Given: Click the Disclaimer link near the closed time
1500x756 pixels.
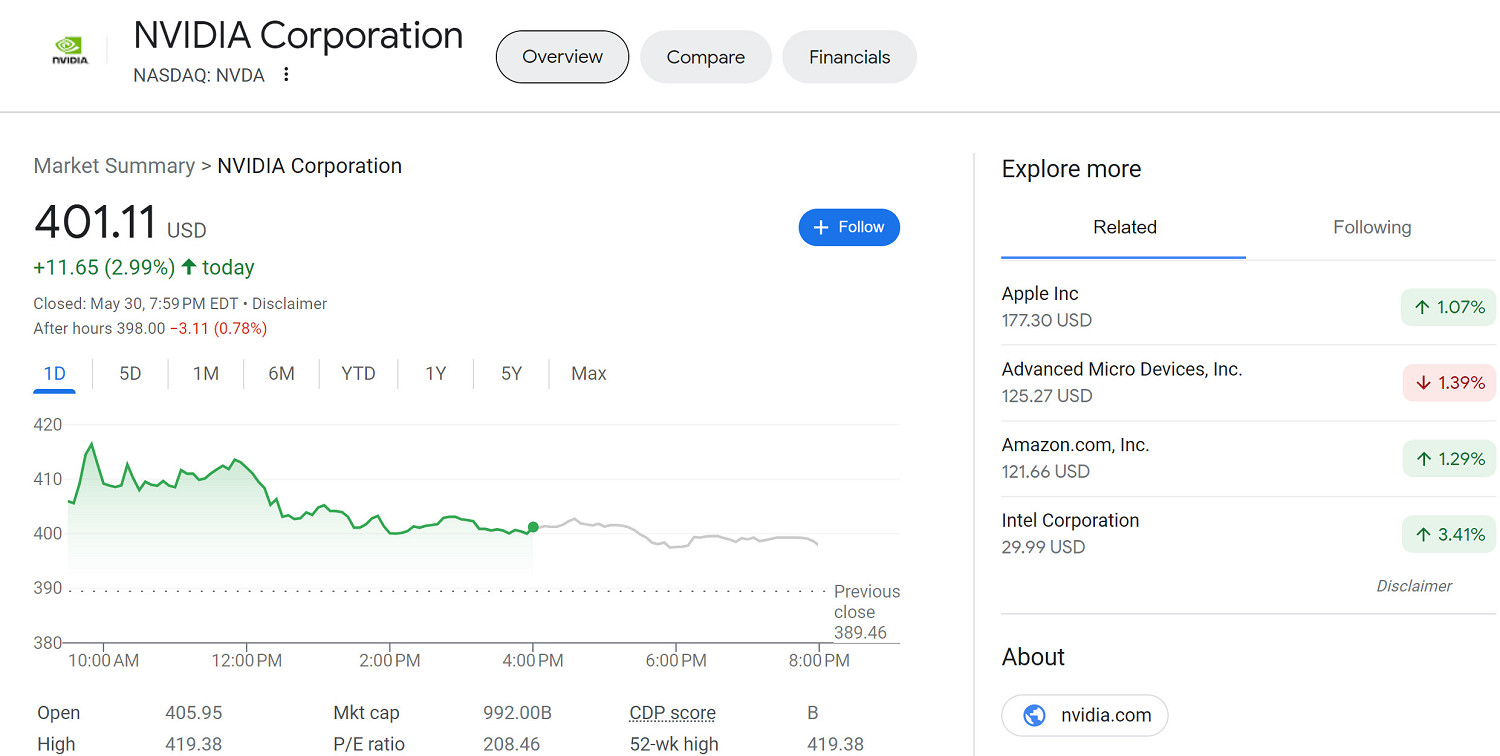Looking at the screenshot, I should pos(289,304).
